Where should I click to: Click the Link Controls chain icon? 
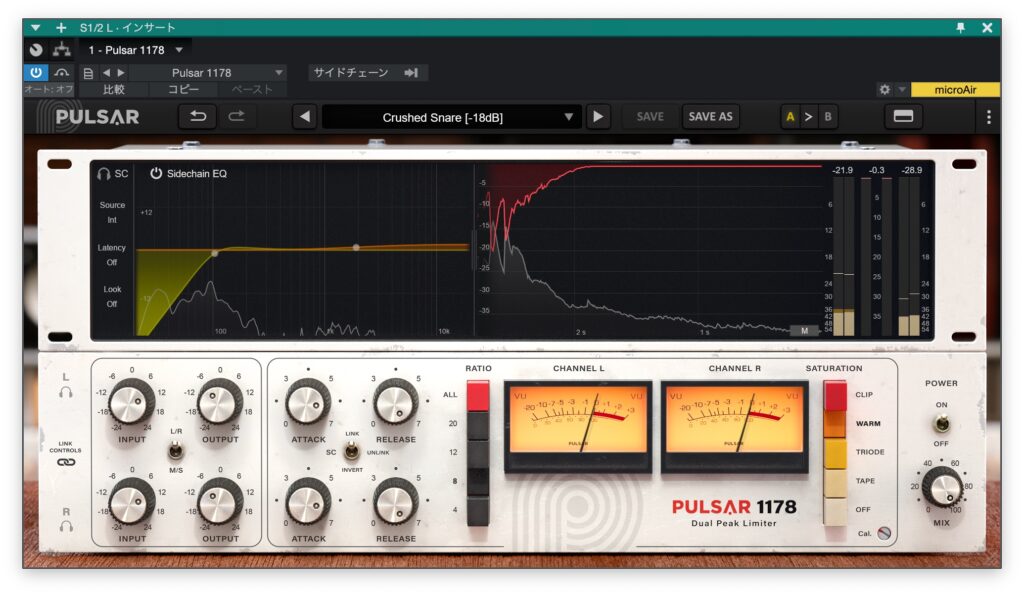66,462
